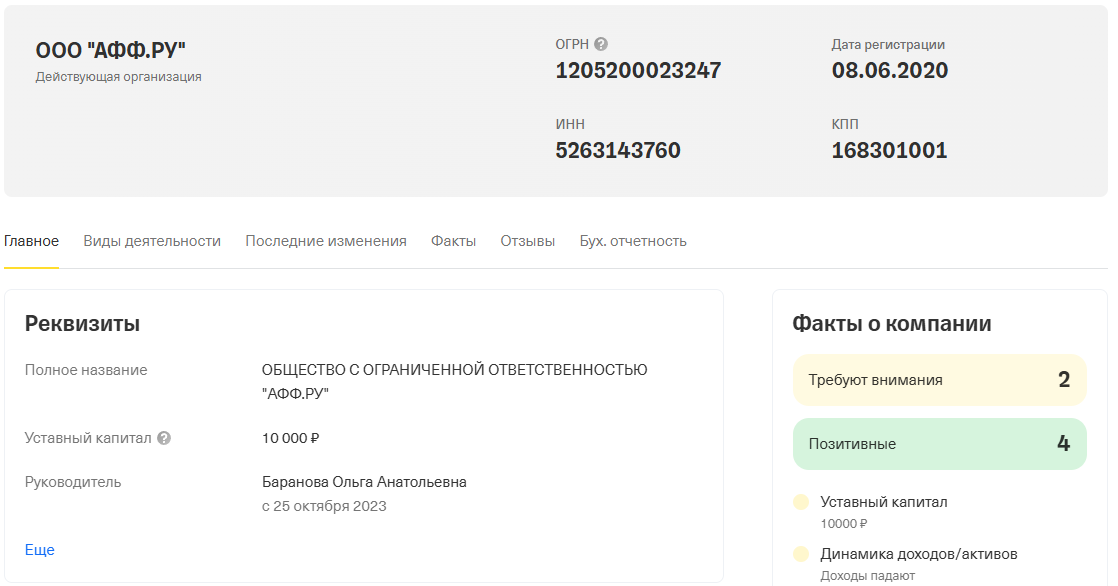1118x586 pixels.
Task: Click the registration date 08.06.2020
Action: pos(889,71)
